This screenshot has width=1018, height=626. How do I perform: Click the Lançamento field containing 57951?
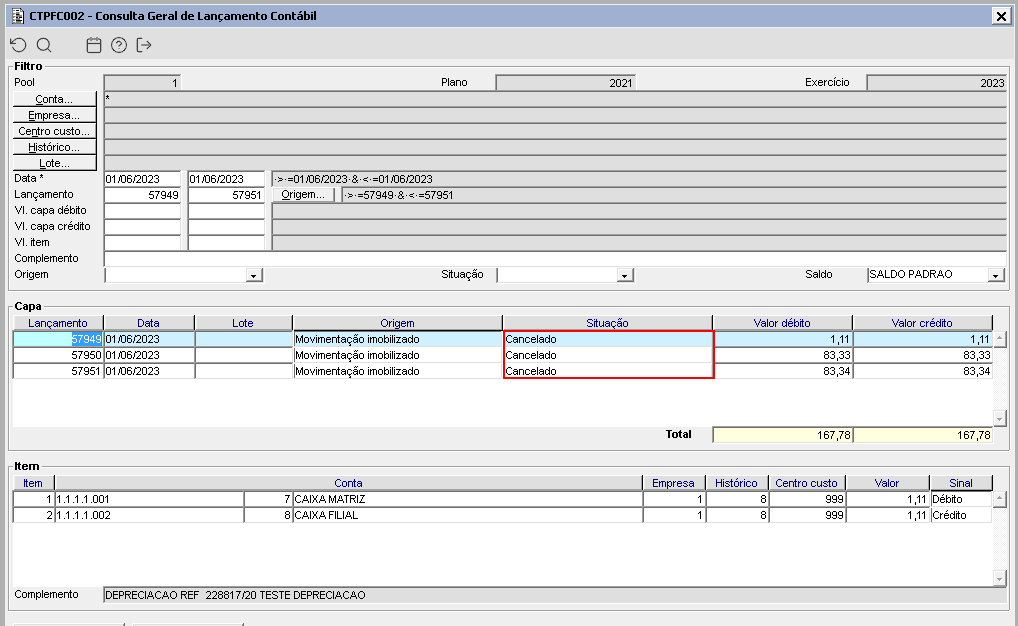click(x=226, y=195)
